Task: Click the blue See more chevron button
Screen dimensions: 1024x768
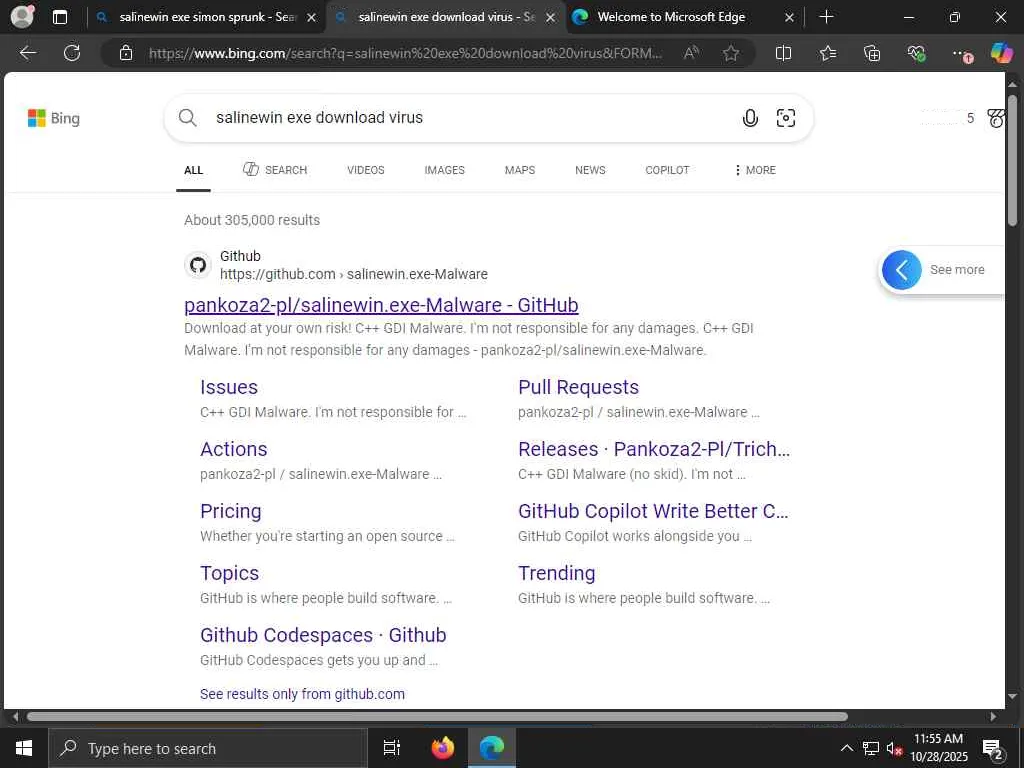Action: click(901, 270)
